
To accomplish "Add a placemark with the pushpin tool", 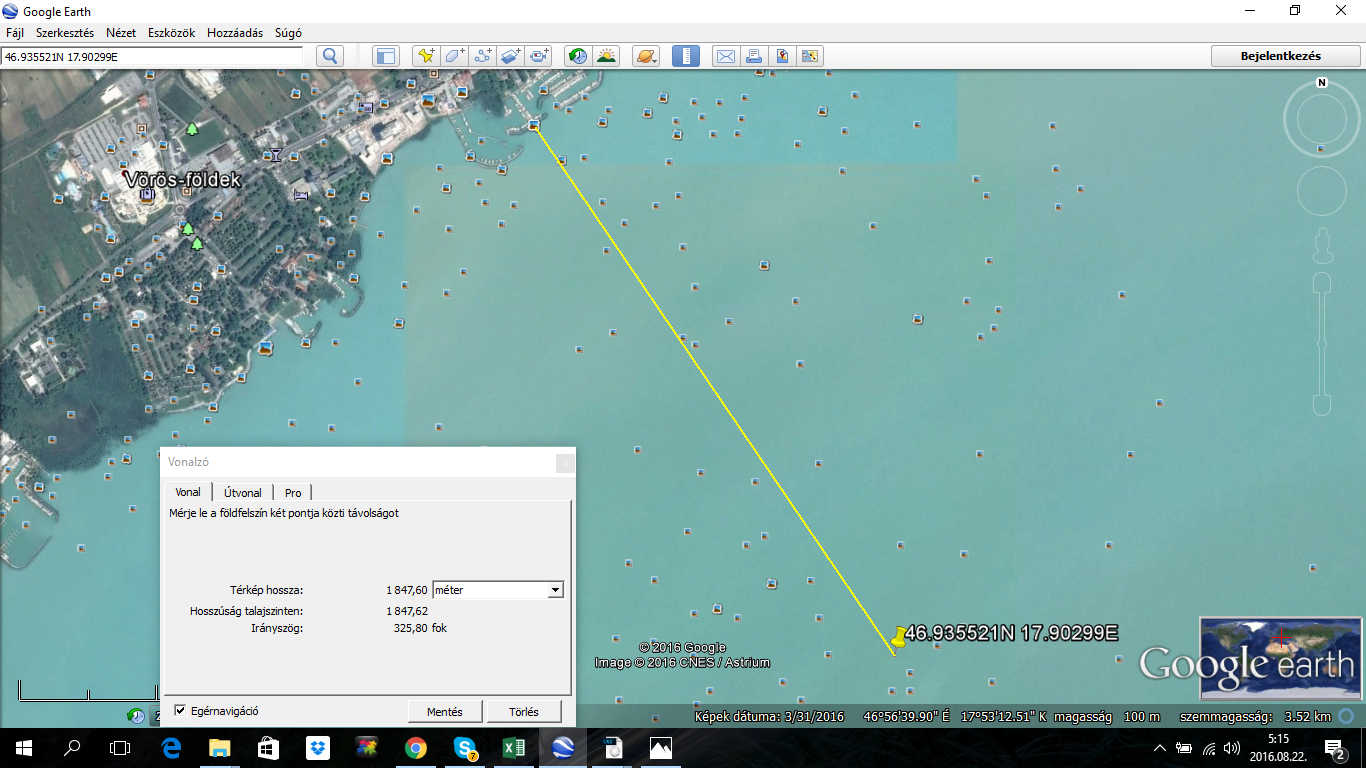I will pos(426,56).
